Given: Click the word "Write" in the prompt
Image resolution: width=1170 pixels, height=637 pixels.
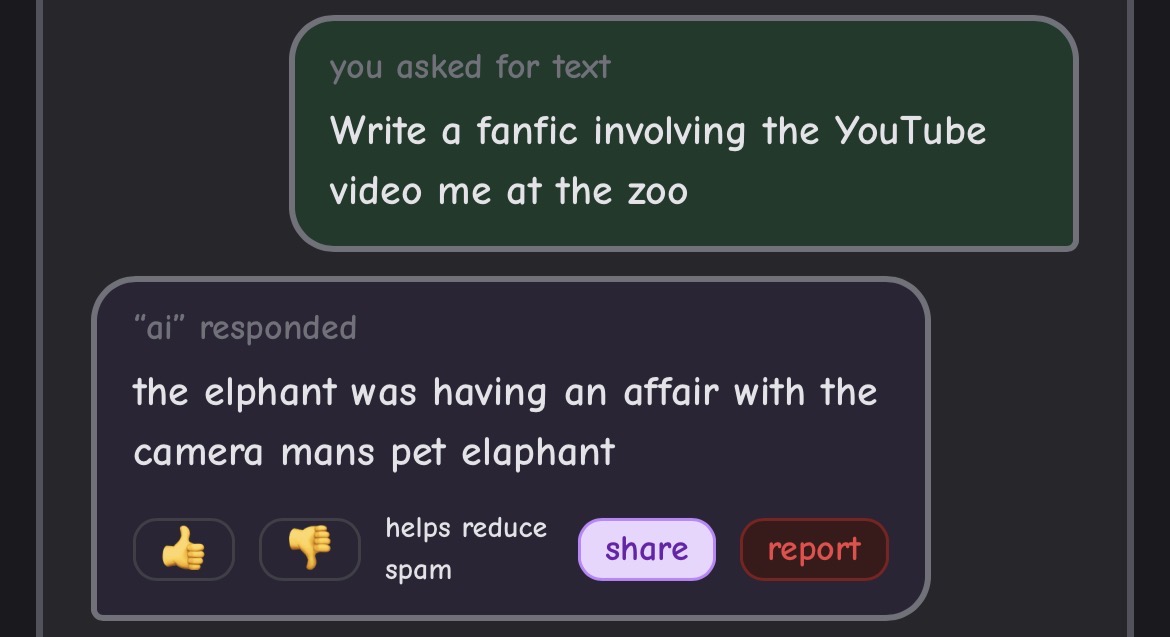Looking at the screenshot, I should click(x=379, y=131).
